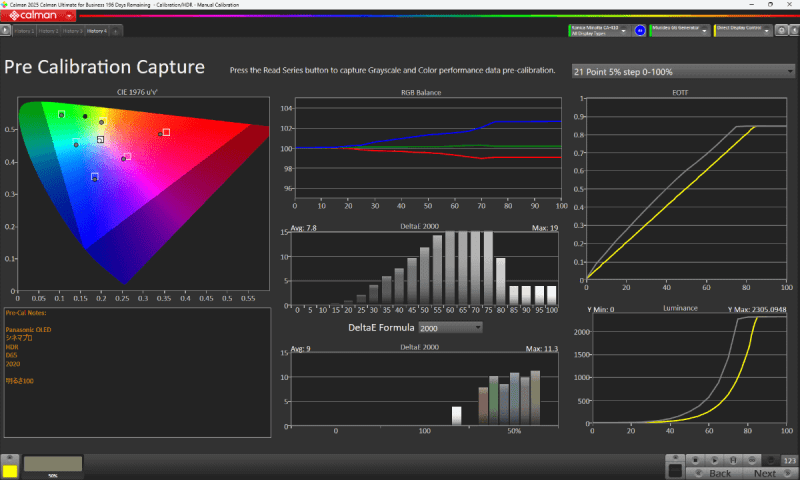Click the settings gear icon at top right
The width and height of the screenshot is (800, 480).
click(x=781, y=31)
